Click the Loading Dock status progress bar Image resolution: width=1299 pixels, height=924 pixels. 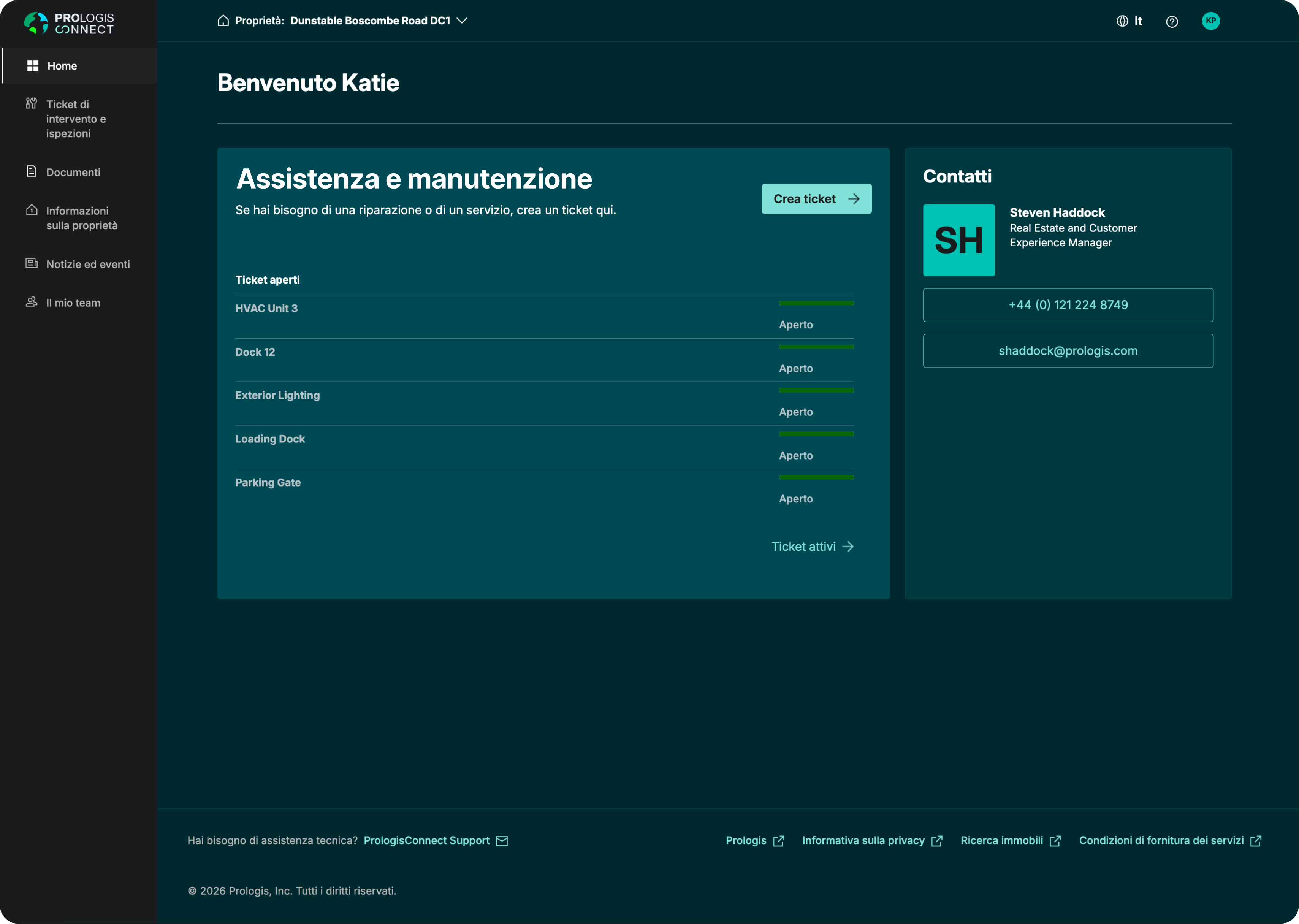click(x=816, y=434)
